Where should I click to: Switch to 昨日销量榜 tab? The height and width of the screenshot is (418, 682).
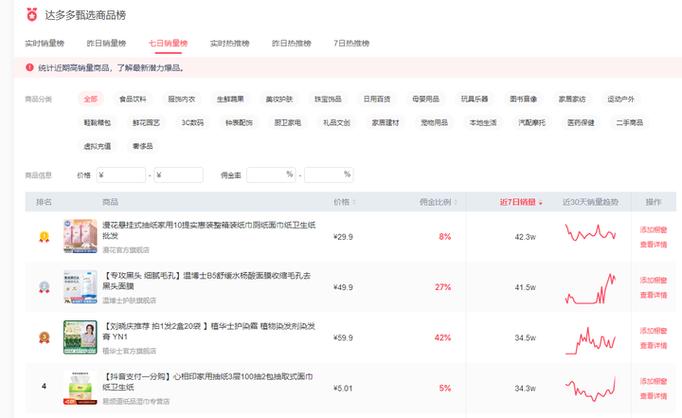[106, 43]
